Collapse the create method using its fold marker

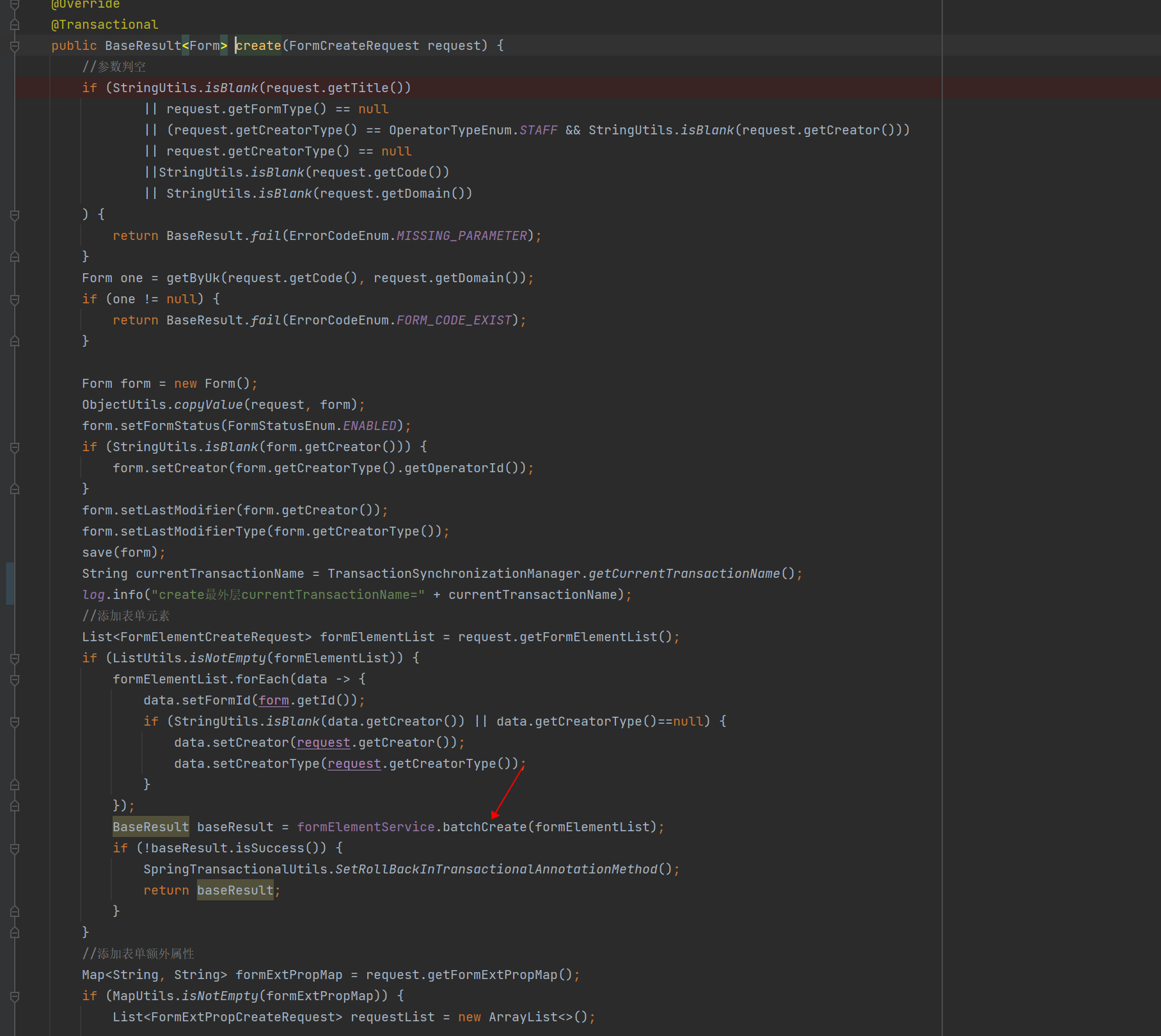tap(15, 46)
